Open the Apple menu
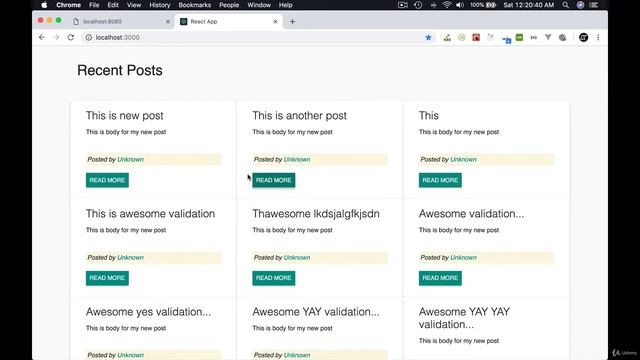The image size is (640, 360). pos(44,5)
